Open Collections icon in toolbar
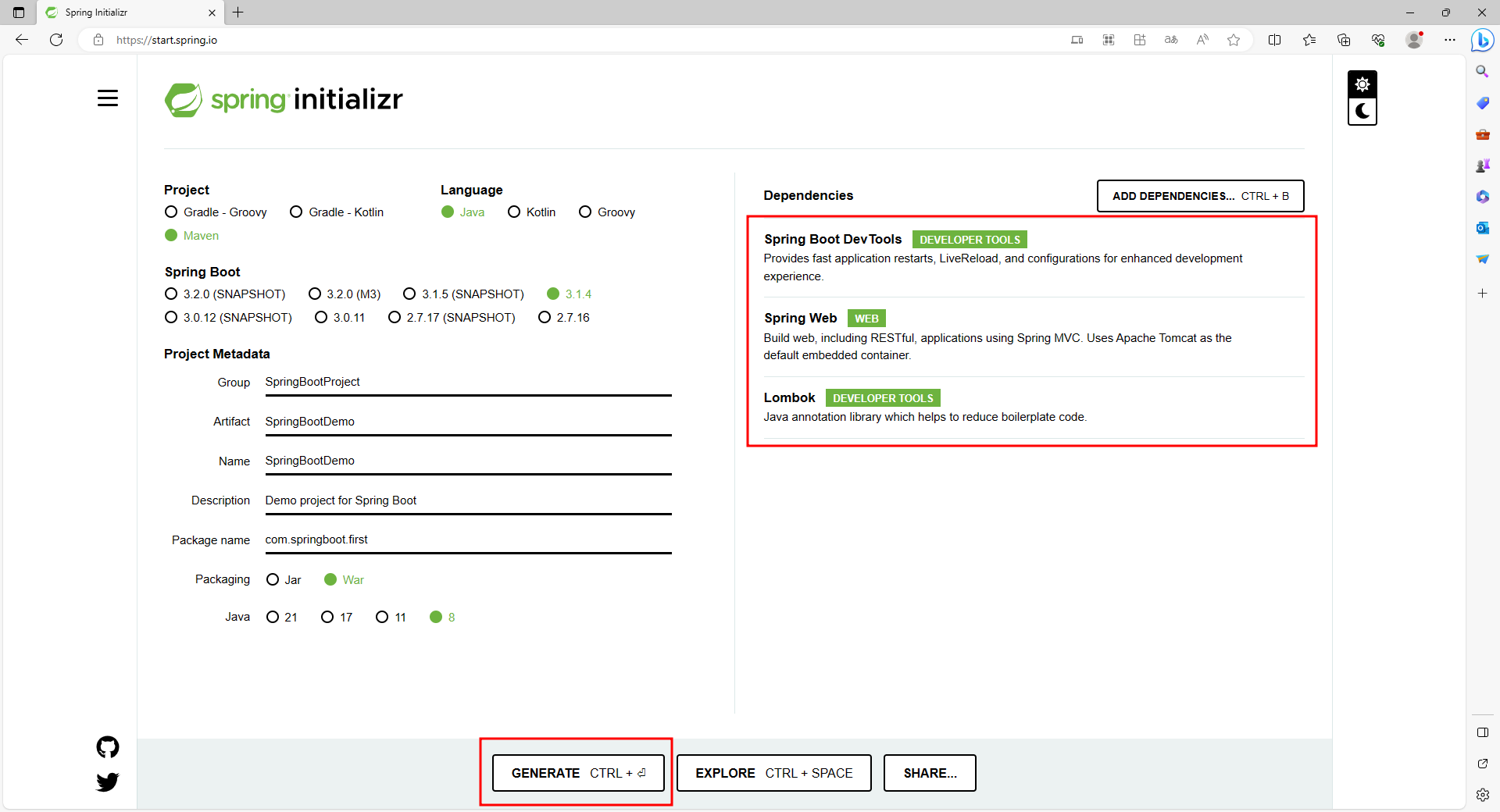Screen dimensions: 1500x812 [1344, 40]
